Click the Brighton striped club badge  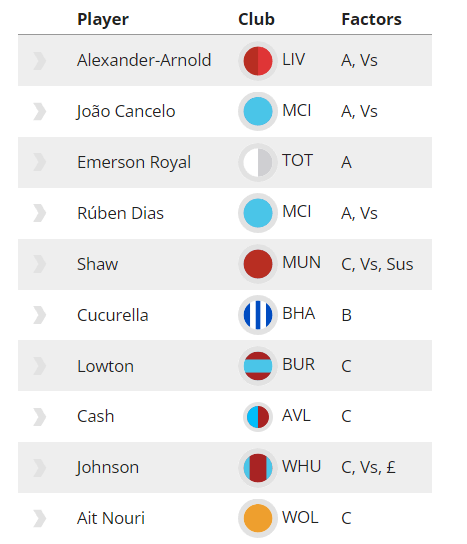258,315
